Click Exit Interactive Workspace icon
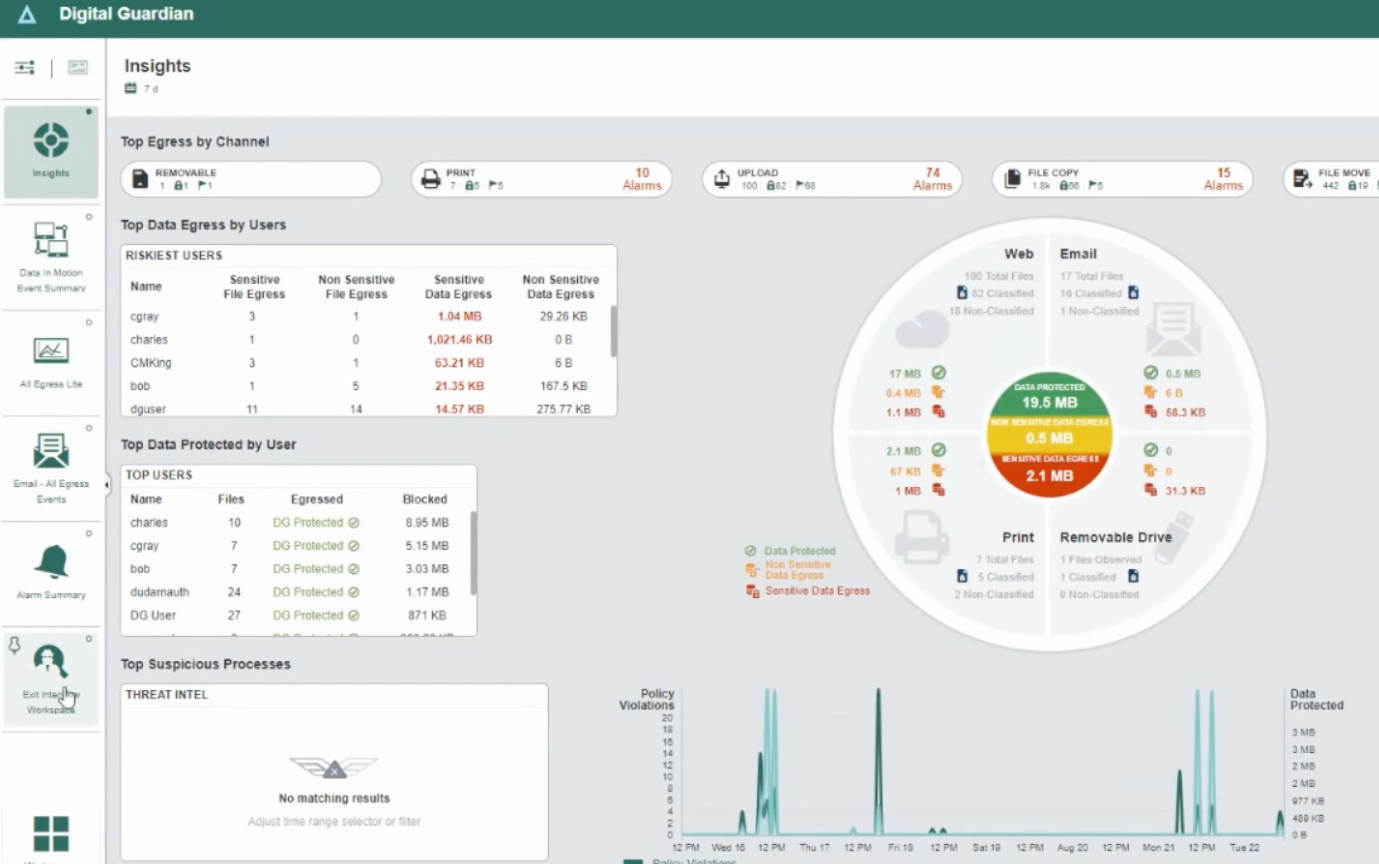 click(x=51, y=661)
